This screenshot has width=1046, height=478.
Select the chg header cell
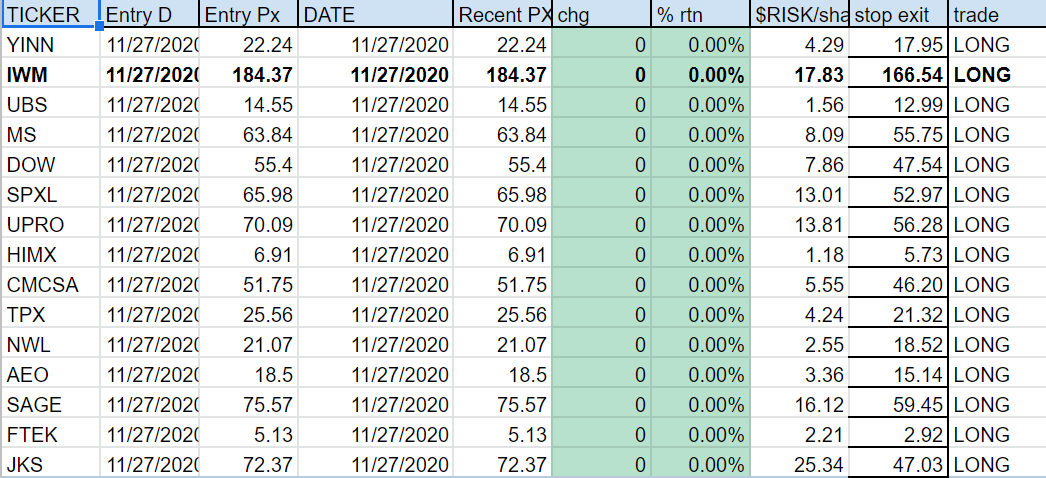[602, 15]
